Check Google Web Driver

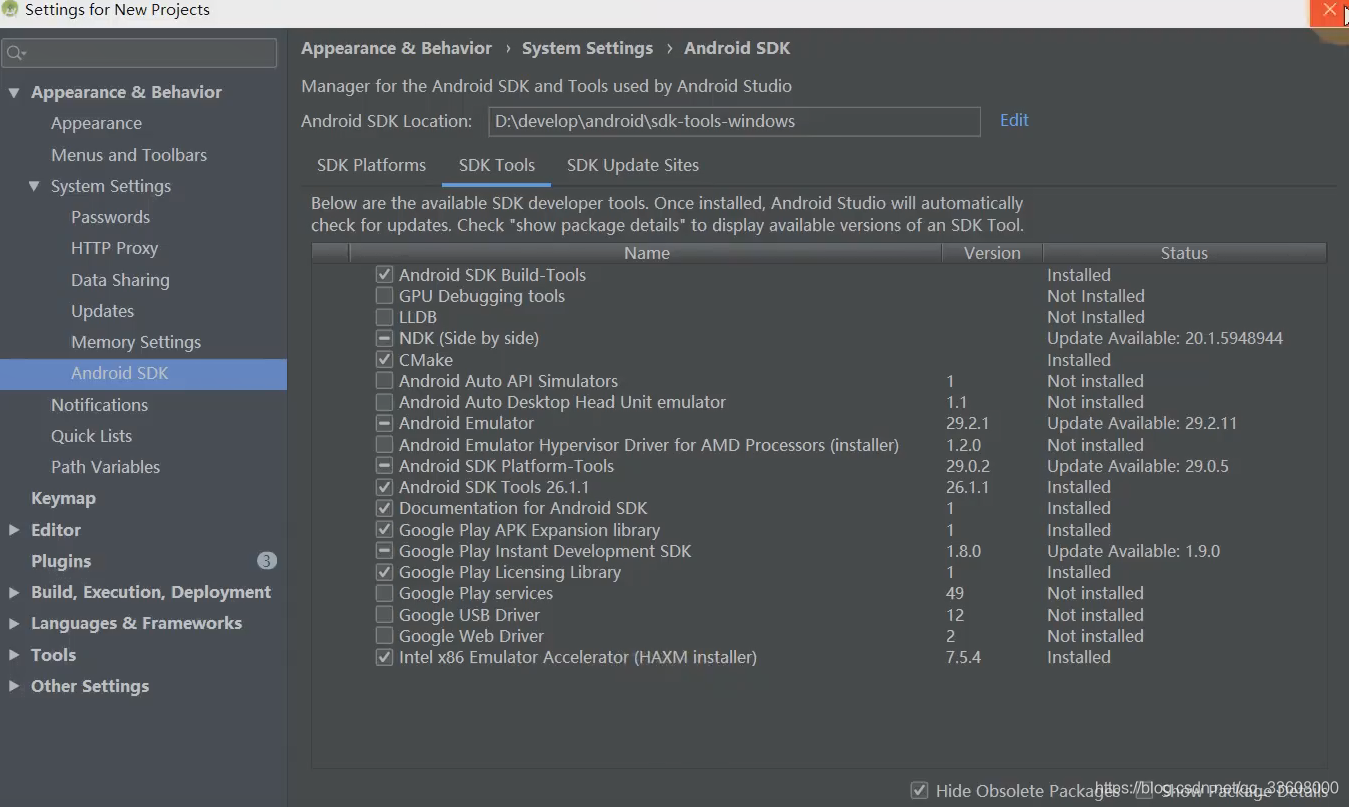pos(384,636)
